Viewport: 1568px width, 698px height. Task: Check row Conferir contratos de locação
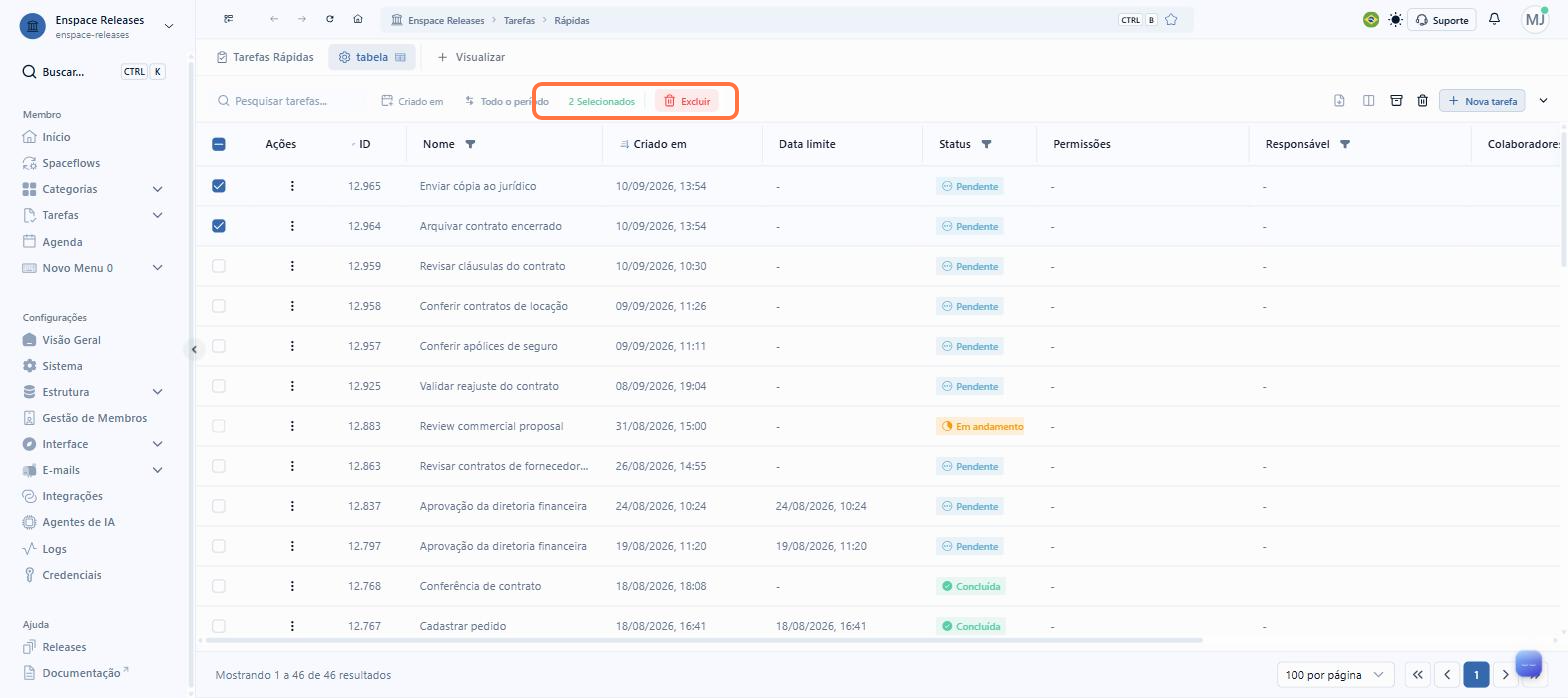pos(219,306)
